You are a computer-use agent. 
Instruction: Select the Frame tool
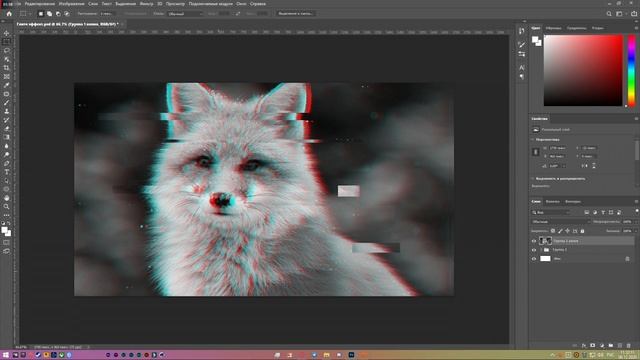[7, 76]
